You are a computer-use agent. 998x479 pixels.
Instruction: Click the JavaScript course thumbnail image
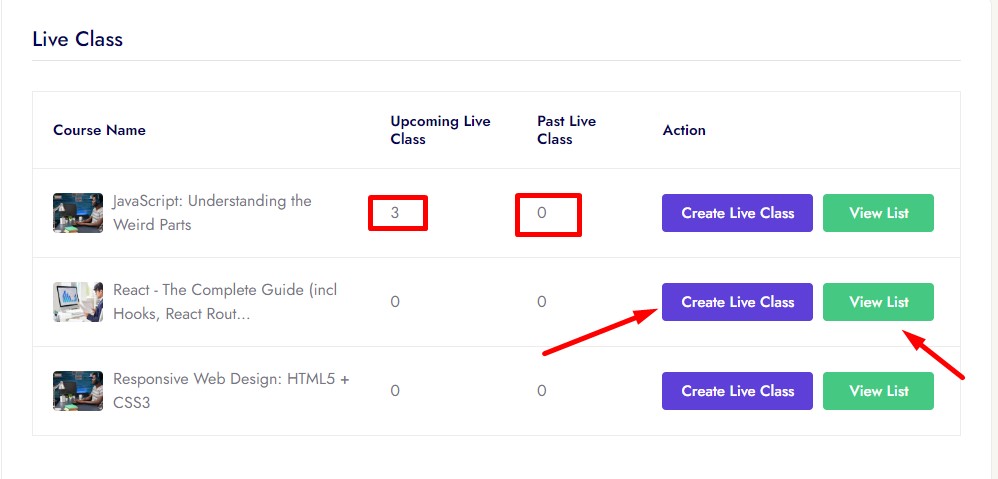pyautogui.click(x=78, y=213)
